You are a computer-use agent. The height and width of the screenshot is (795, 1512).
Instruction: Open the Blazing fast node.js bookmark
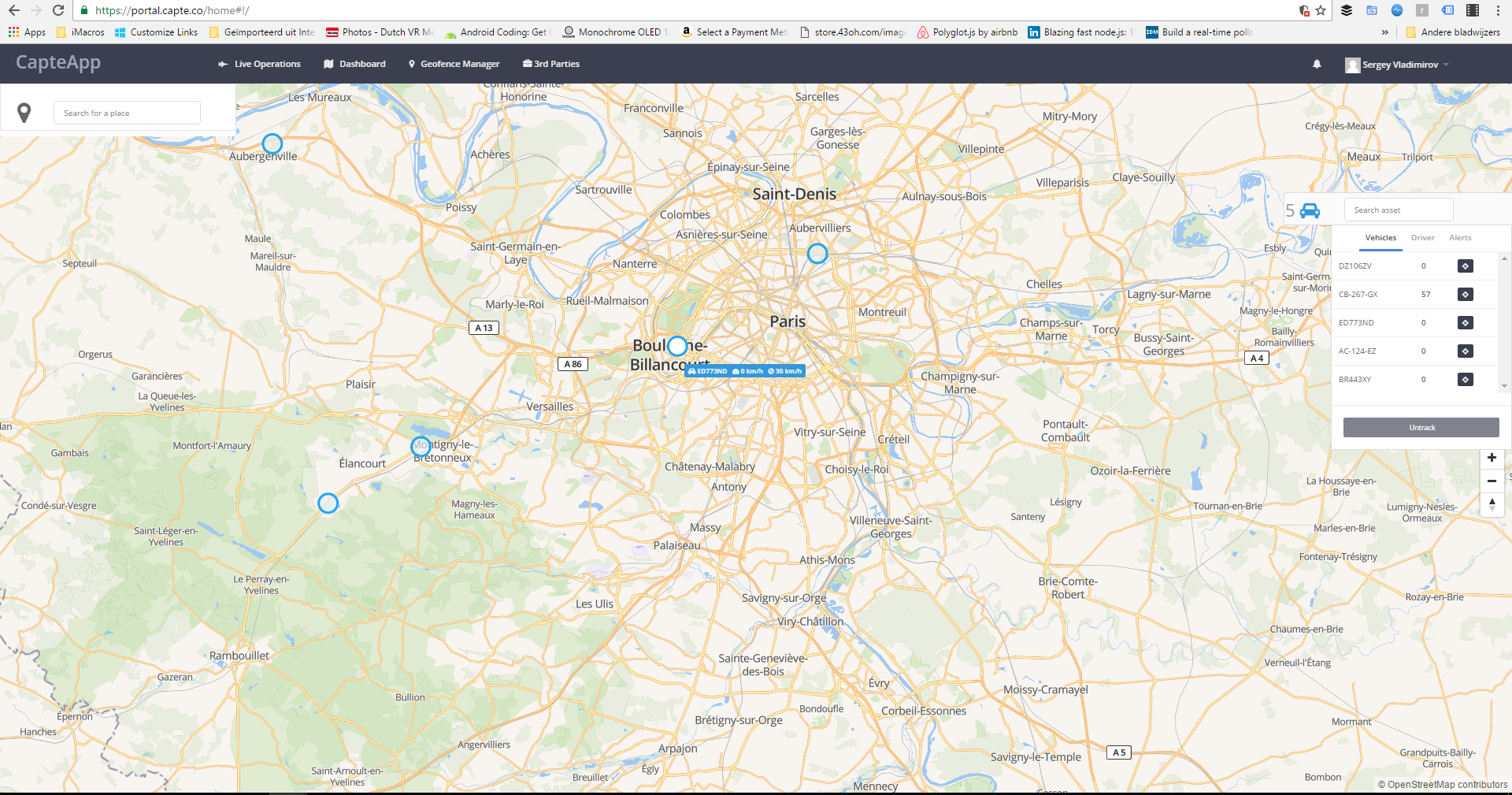pos(1080,32)
